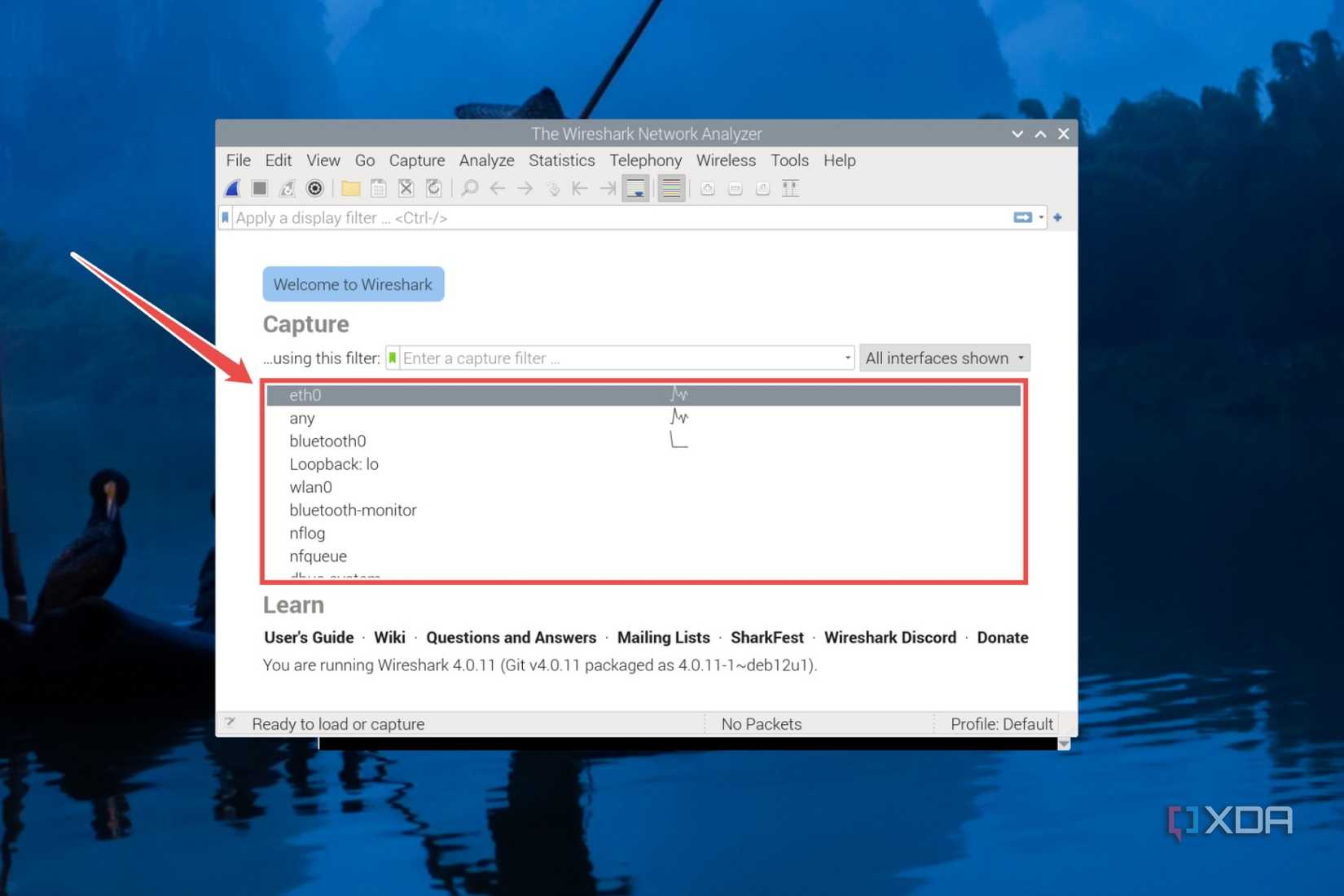Go back in packet history arrow
The width and height of the screenshot is (1344, 896).
498,189
